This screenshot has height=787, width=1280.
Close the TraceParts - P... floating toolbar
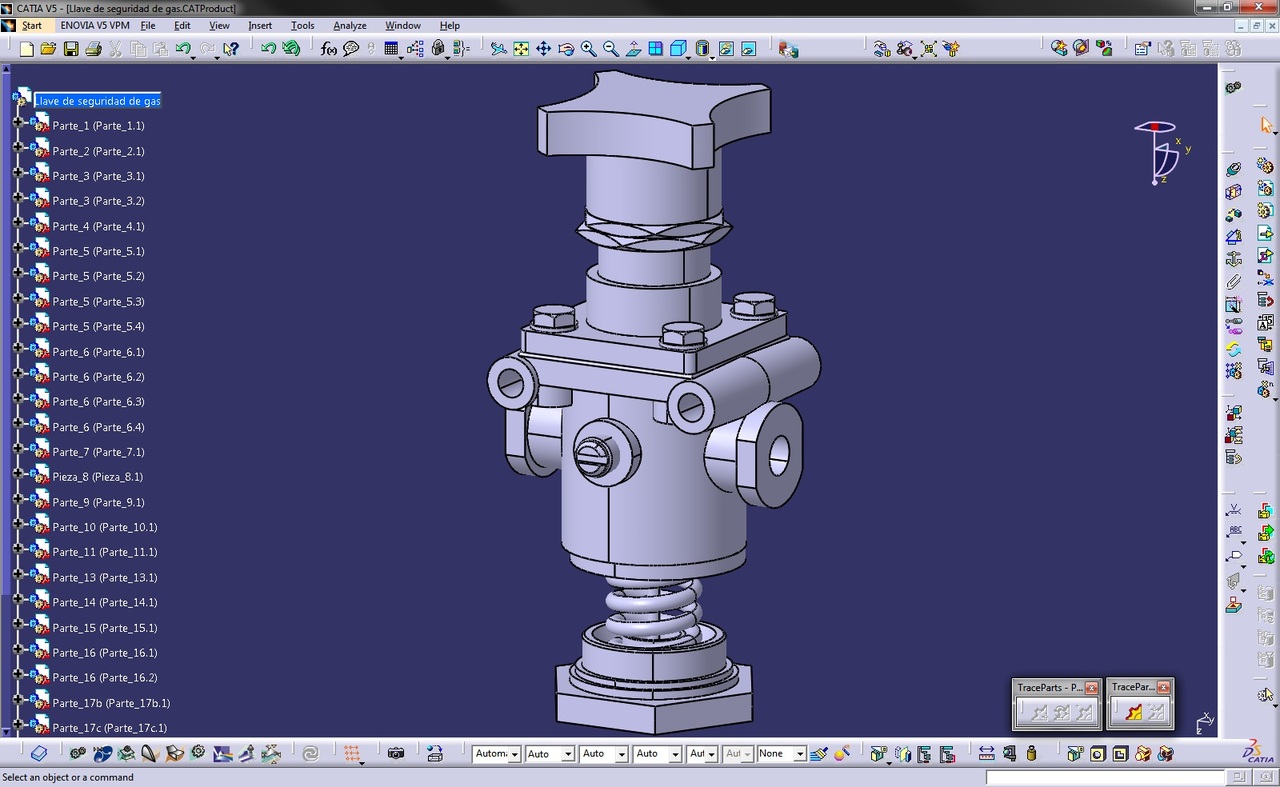[x=1092, y=687]
